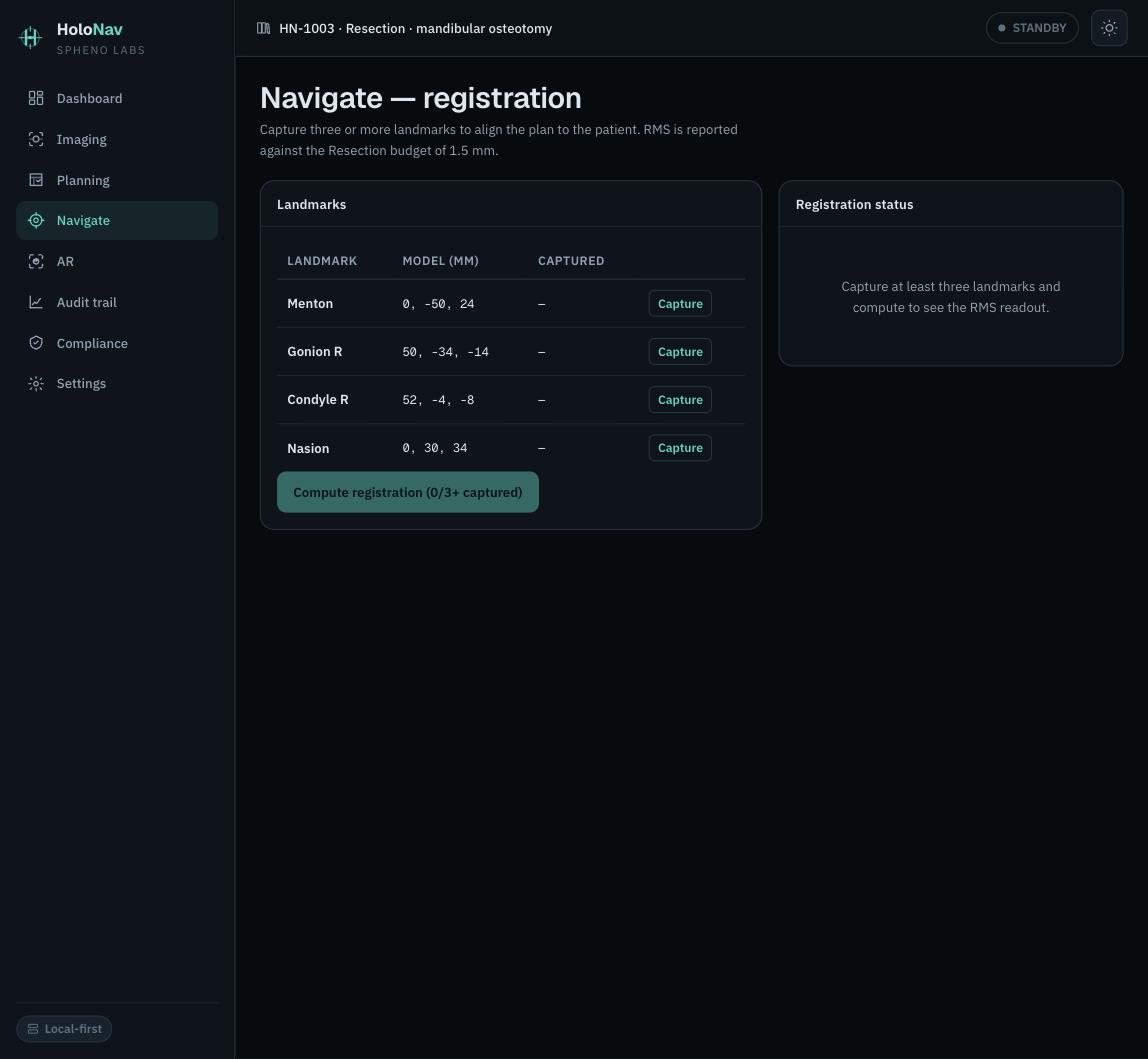Capture the Condyle R landmark
The height and width of the screenshot is (1059, 1148).
(x=680, y=400)
